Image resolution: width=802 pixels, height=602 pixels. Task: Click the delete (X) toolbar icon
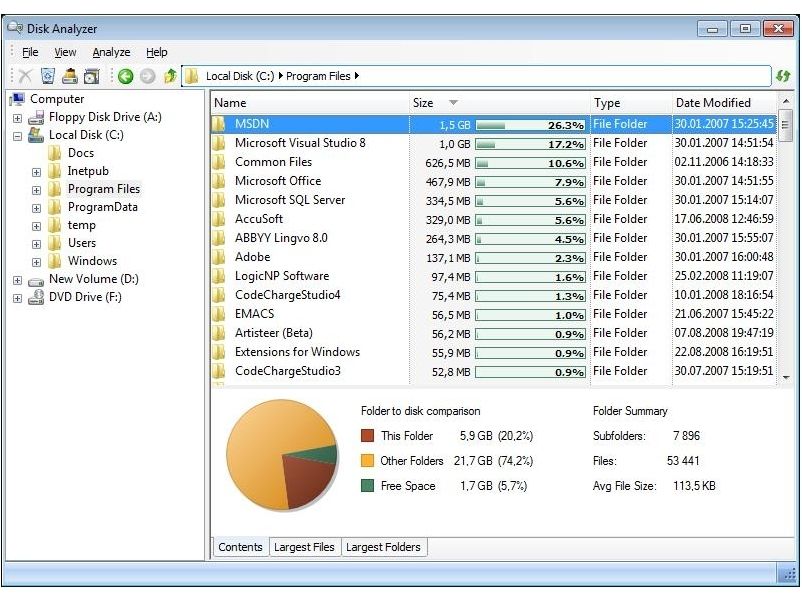pyautogui.click(x=25, y=76)
